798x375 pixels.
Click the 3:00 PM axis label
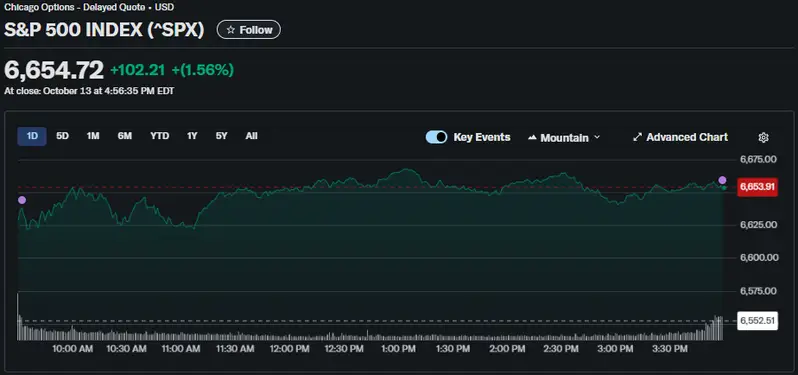(x=615, y=349)
